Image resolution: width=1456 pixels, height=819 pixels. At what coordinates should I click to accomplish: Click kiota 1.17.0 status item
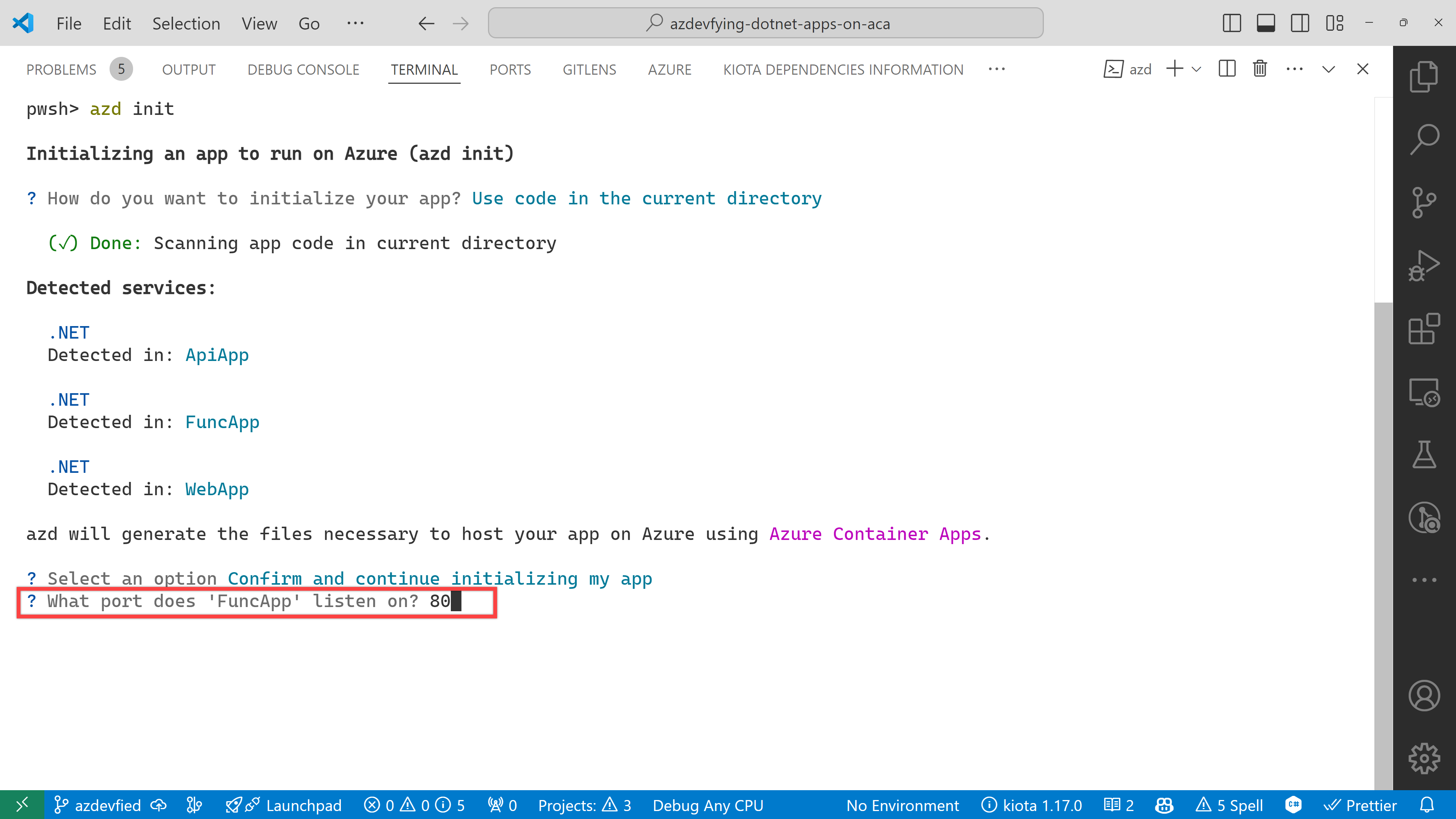pyautogui.click(x=1031, y=805)
